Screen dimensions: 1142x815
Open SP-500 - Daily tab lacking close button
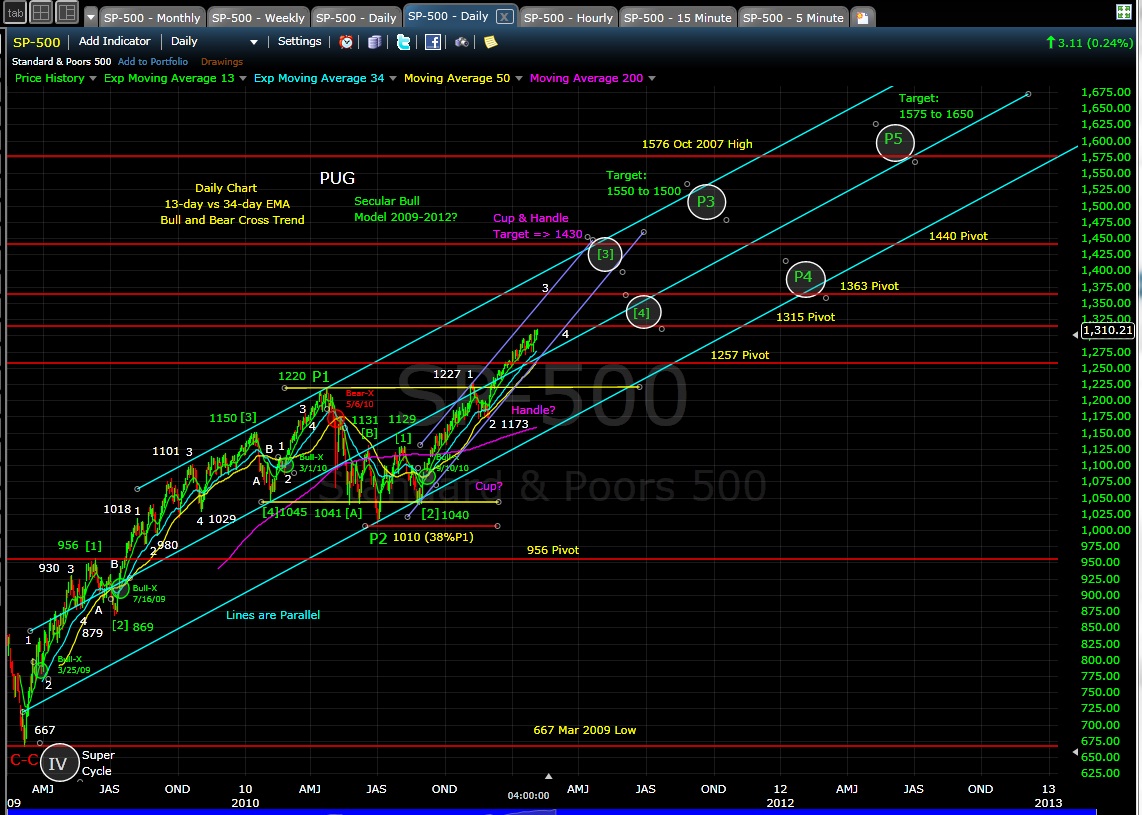(357, 17)
